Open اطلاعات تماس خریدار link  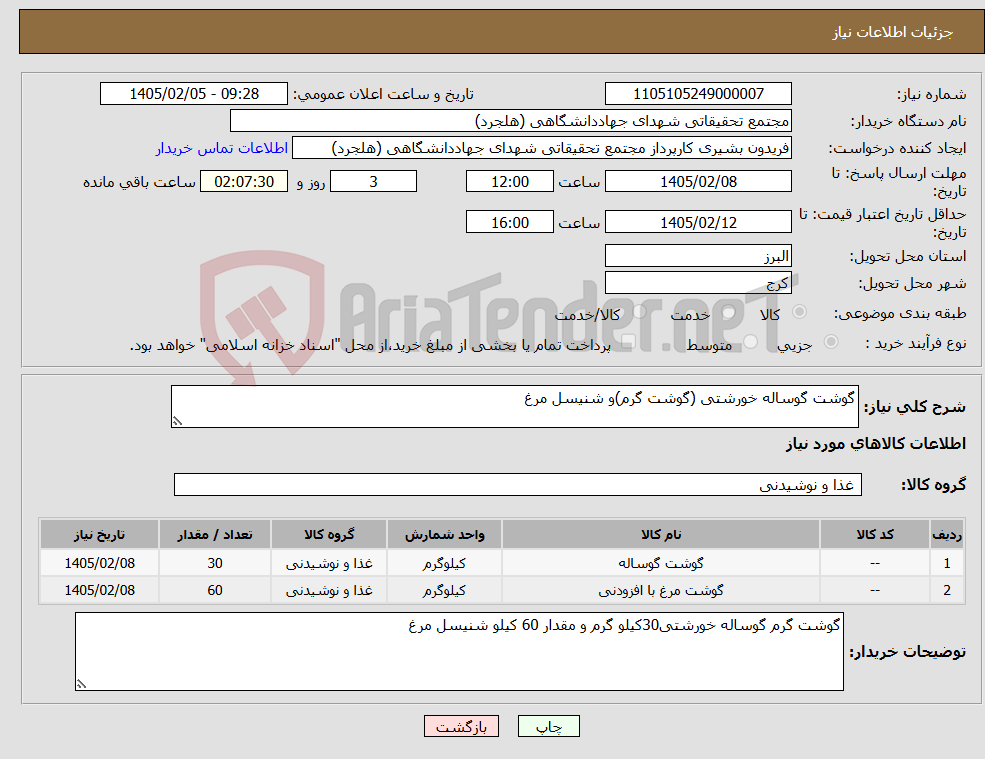[222, 148]
